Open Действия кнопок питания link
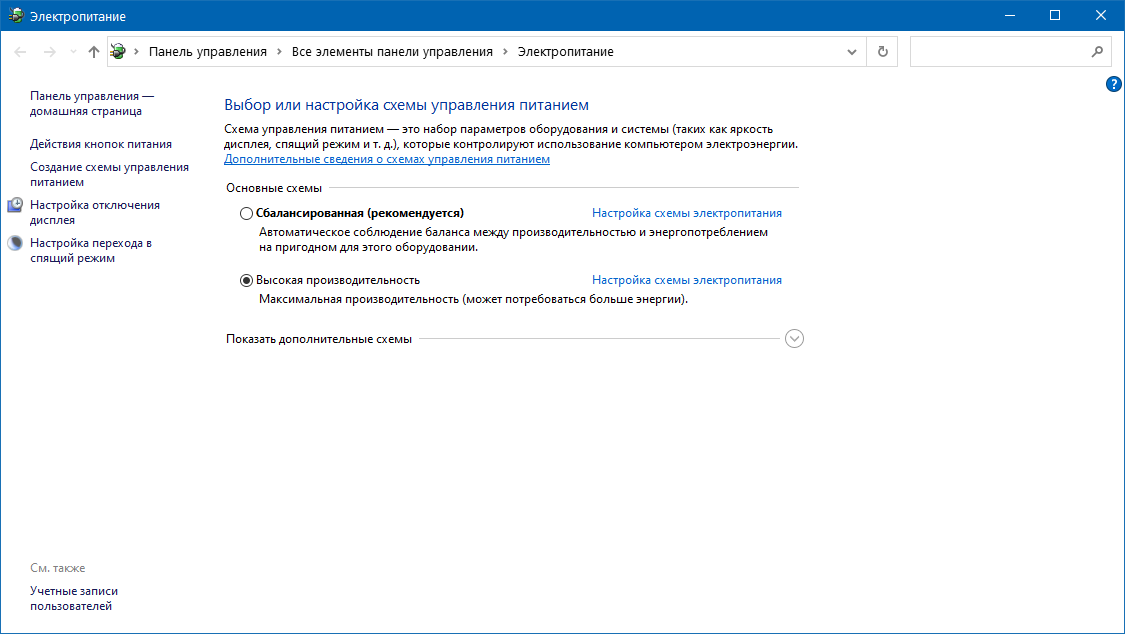The image size is (1125, 634). pyautogui.click(x=100, y=144)
